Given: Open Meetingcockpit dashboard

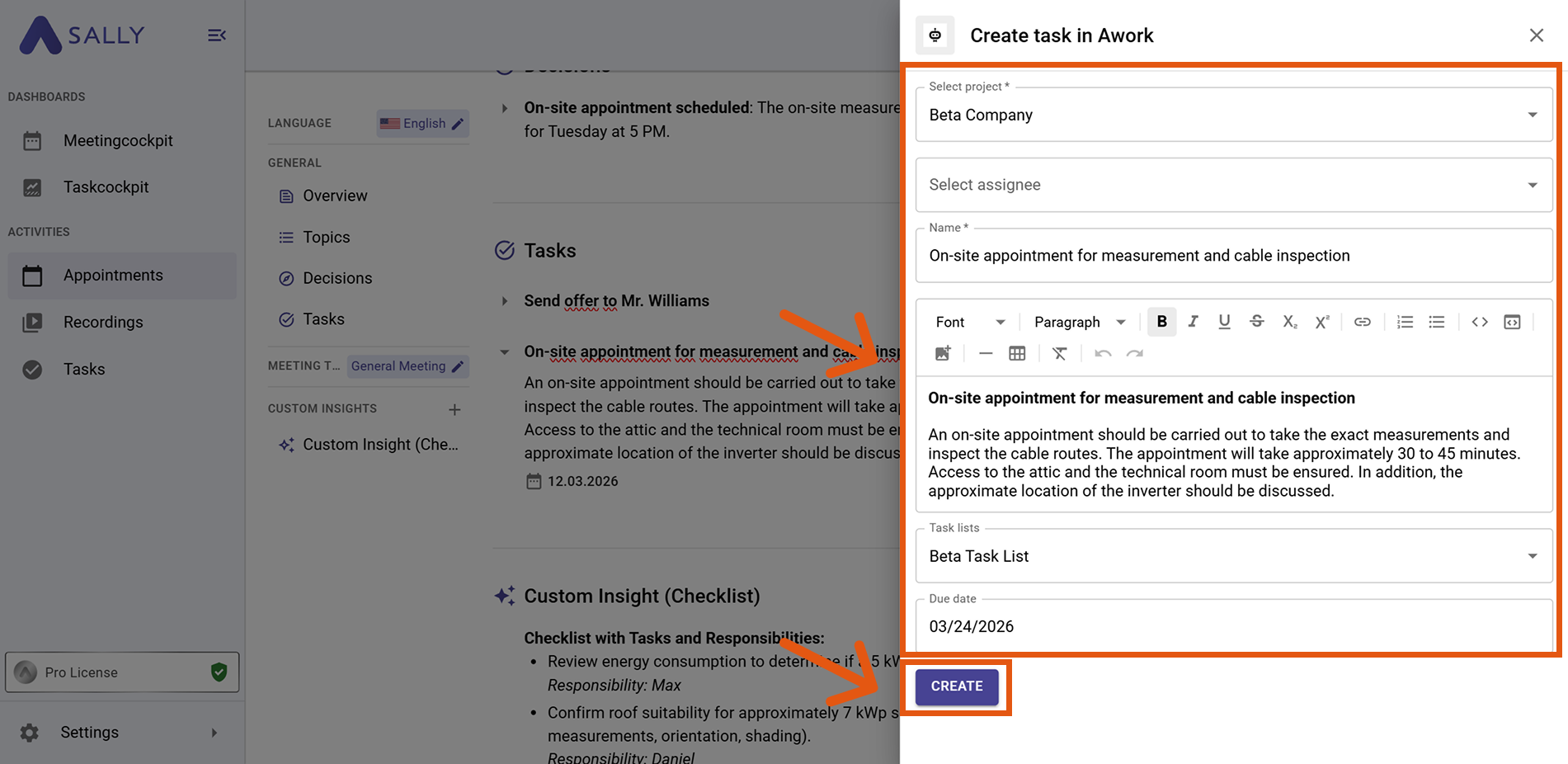Looking at the screenshot, I should tap(118, 141).
